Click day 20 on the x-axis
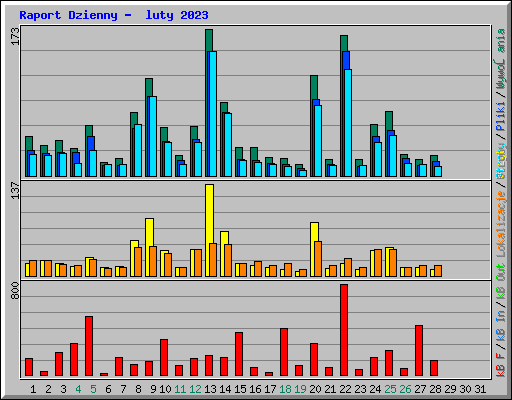Screen dimensions: 512x400 click(x=315, y=389)
